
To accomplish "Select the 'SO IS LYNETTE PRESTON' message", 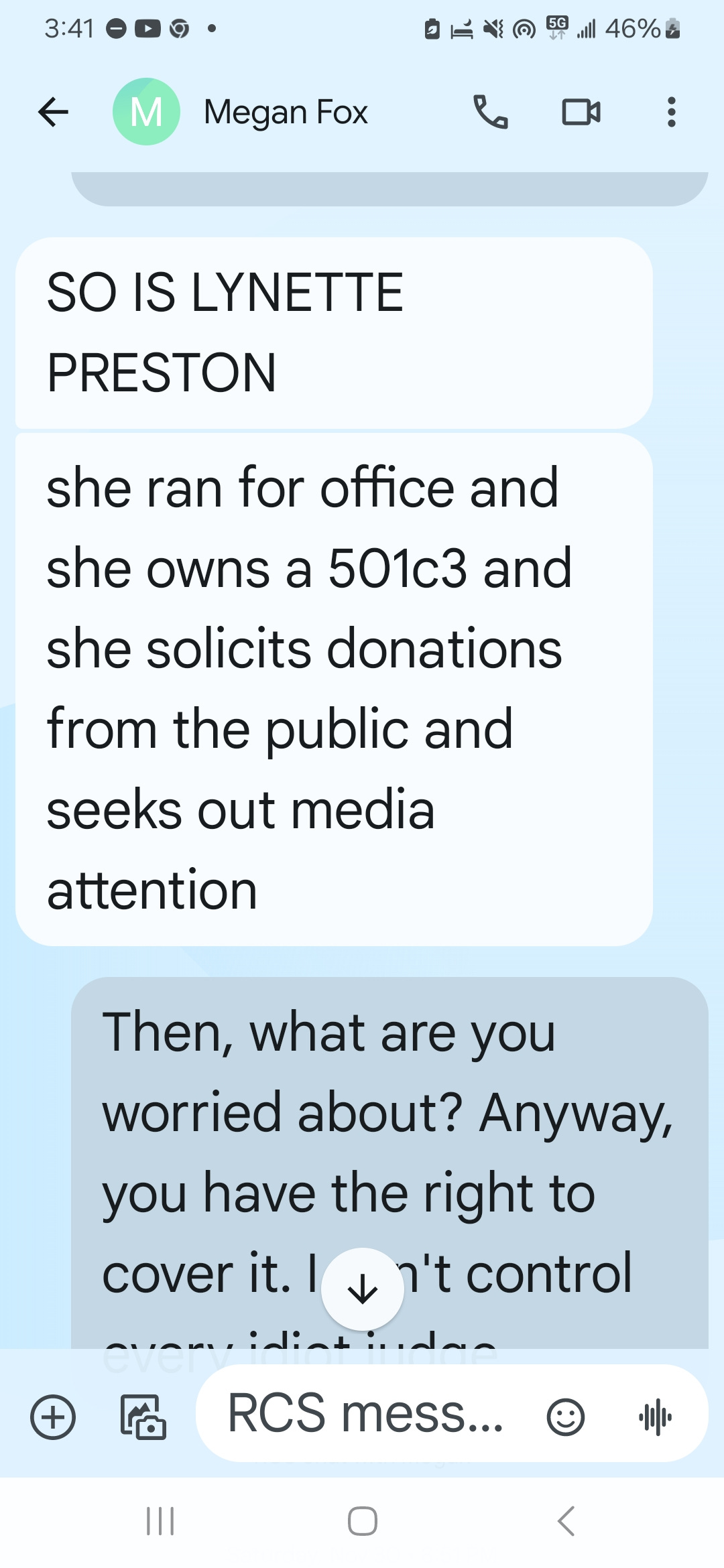I will pyautogui.click(x=334, y=333).
